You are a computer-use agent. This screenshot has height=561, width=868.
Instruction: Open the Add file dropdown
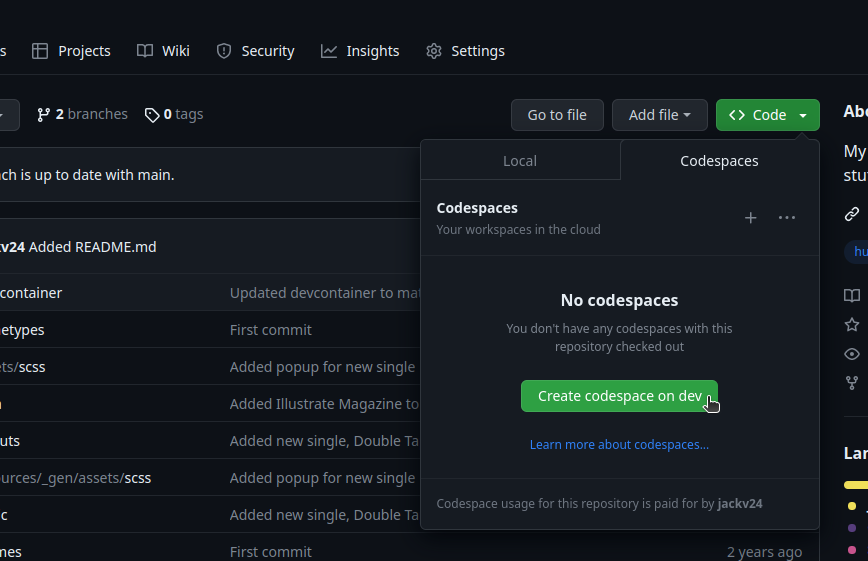pyautogui.click(x=659, y=115)
